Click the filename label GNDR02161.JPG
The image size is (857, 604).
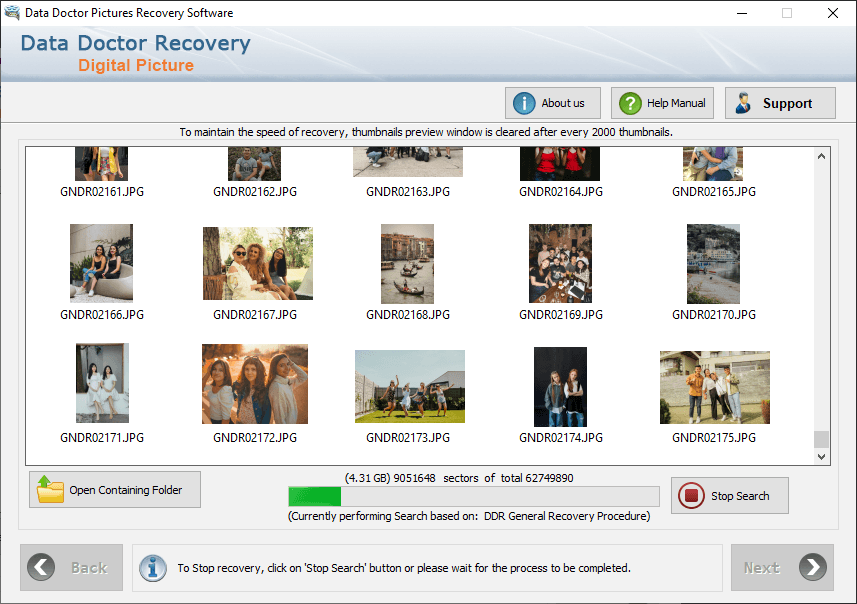[102, 192]
